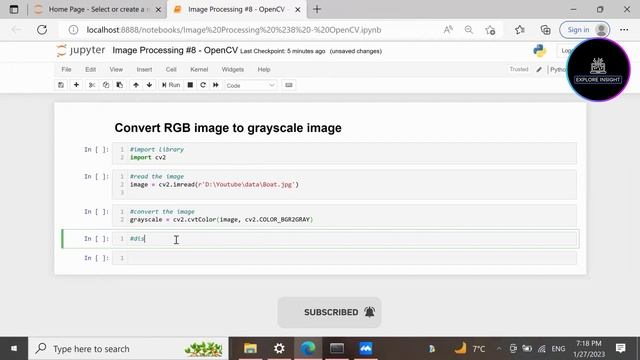
Task: Click the cv2.imread code cell
Action: tap(344, 184)
